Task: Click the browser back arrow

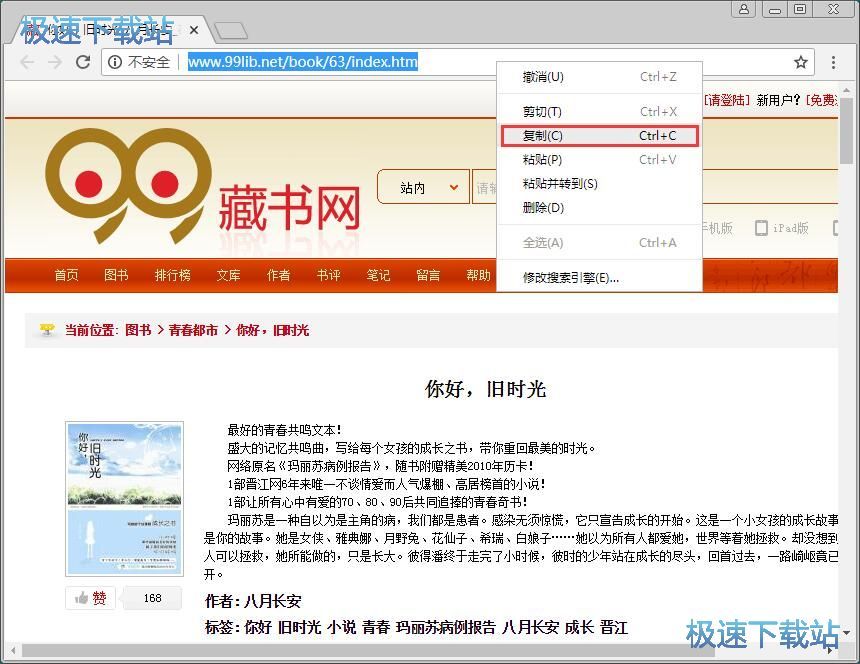Action: pos(26,62)
